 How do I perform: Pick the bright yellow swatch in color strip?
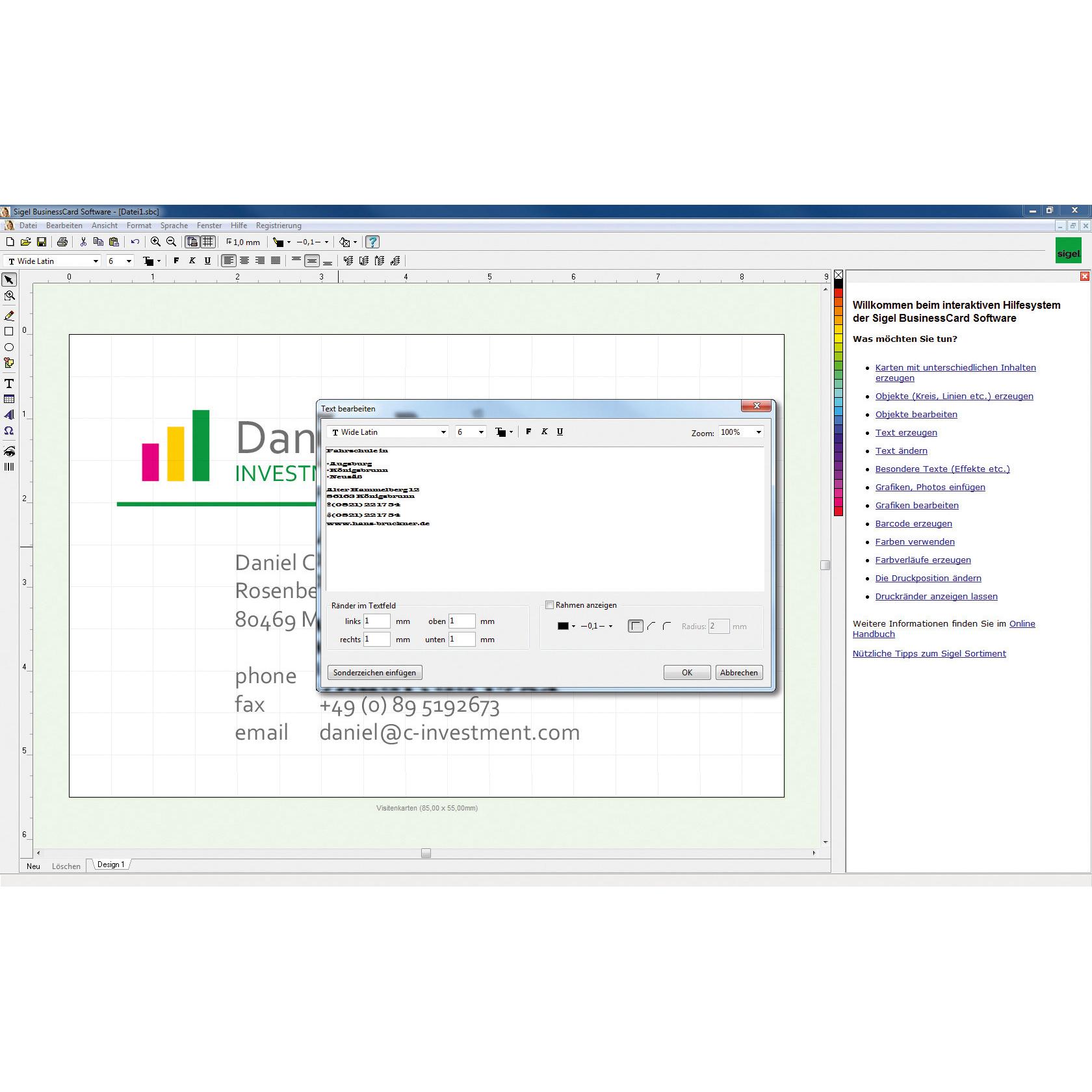838,339
